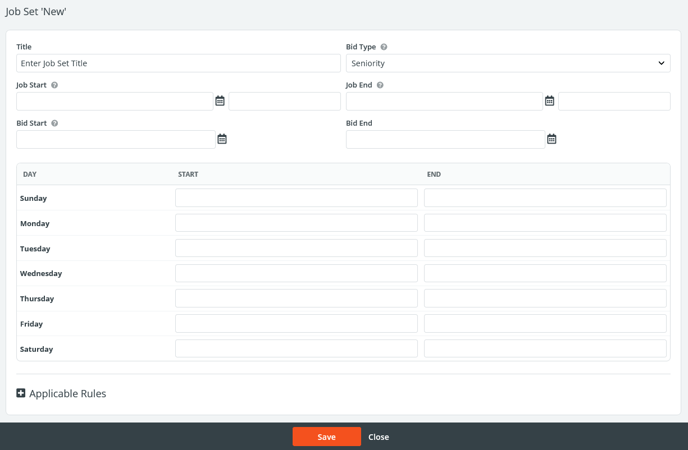Click the Sunday start time field
This screenshot has width=688, height=450.
(296, 198)
